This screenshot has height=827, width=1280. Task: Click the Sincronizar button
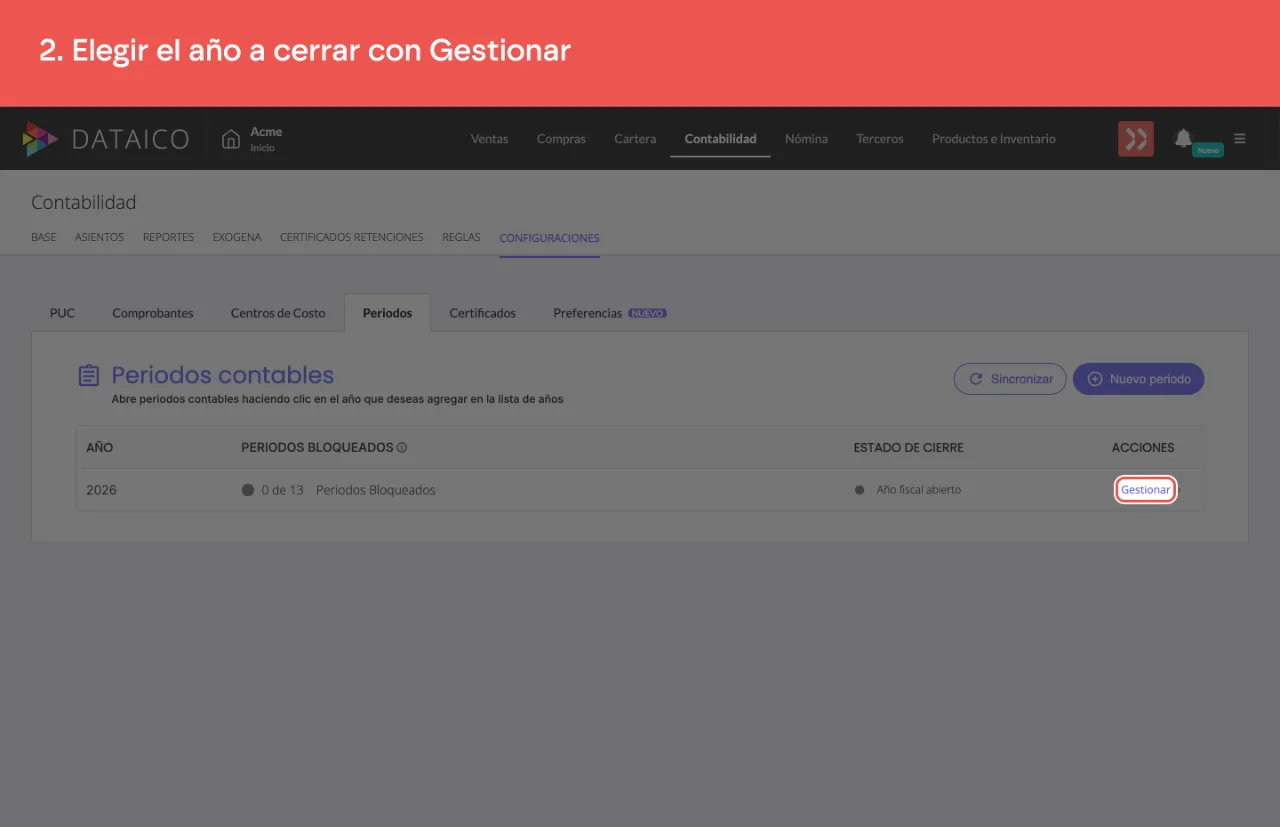click(x=1010, y=379)
